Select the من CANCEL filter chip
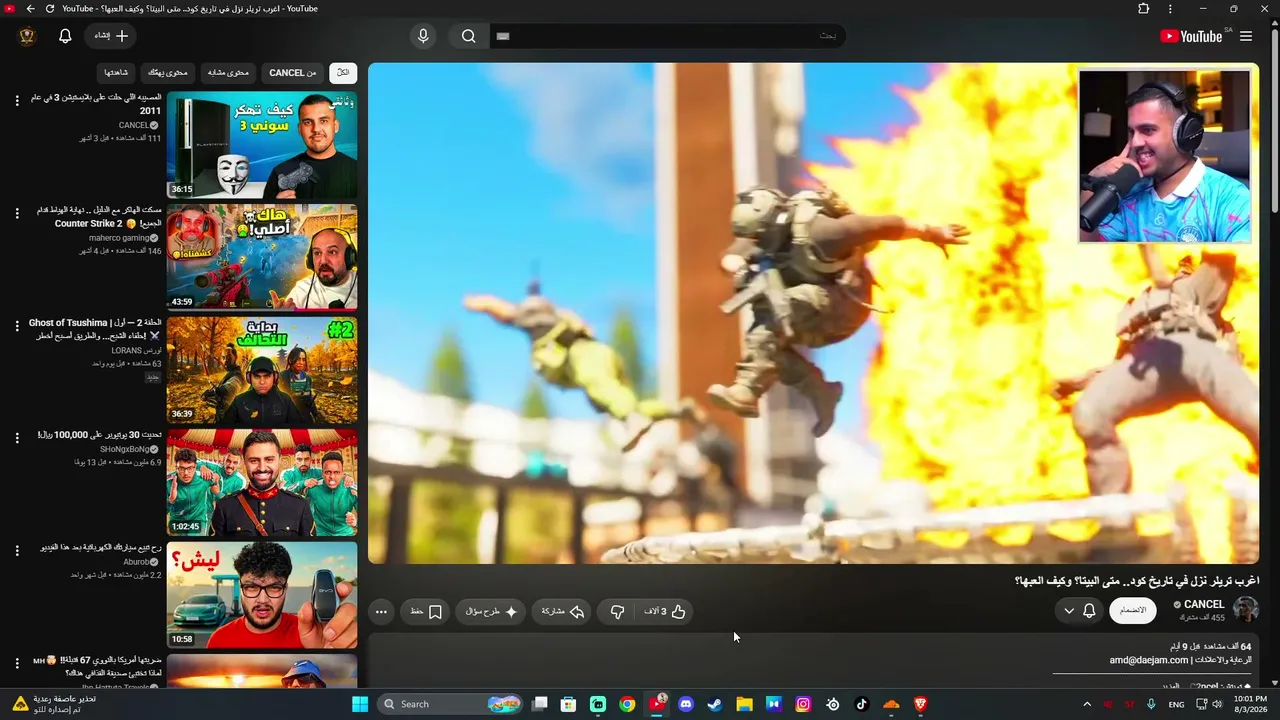The width and height of the screenshot is (1280, 720). coord(292,73)
